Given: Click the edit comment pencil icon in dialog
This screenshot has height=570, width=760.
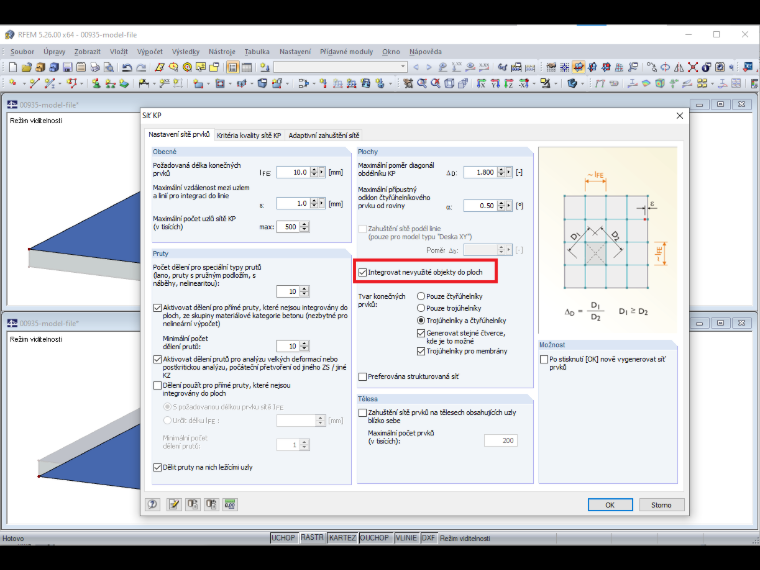Looking at the screenshot, I should coord(174,504).
